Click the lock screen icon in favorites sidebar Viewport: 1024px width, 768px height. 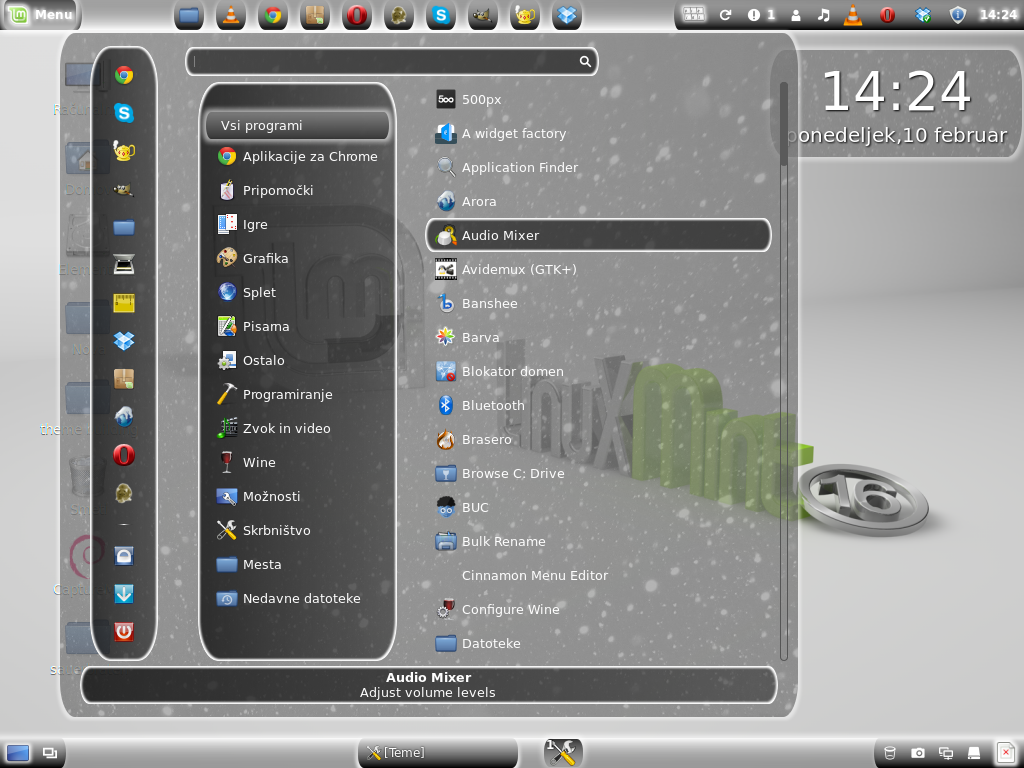124,556
